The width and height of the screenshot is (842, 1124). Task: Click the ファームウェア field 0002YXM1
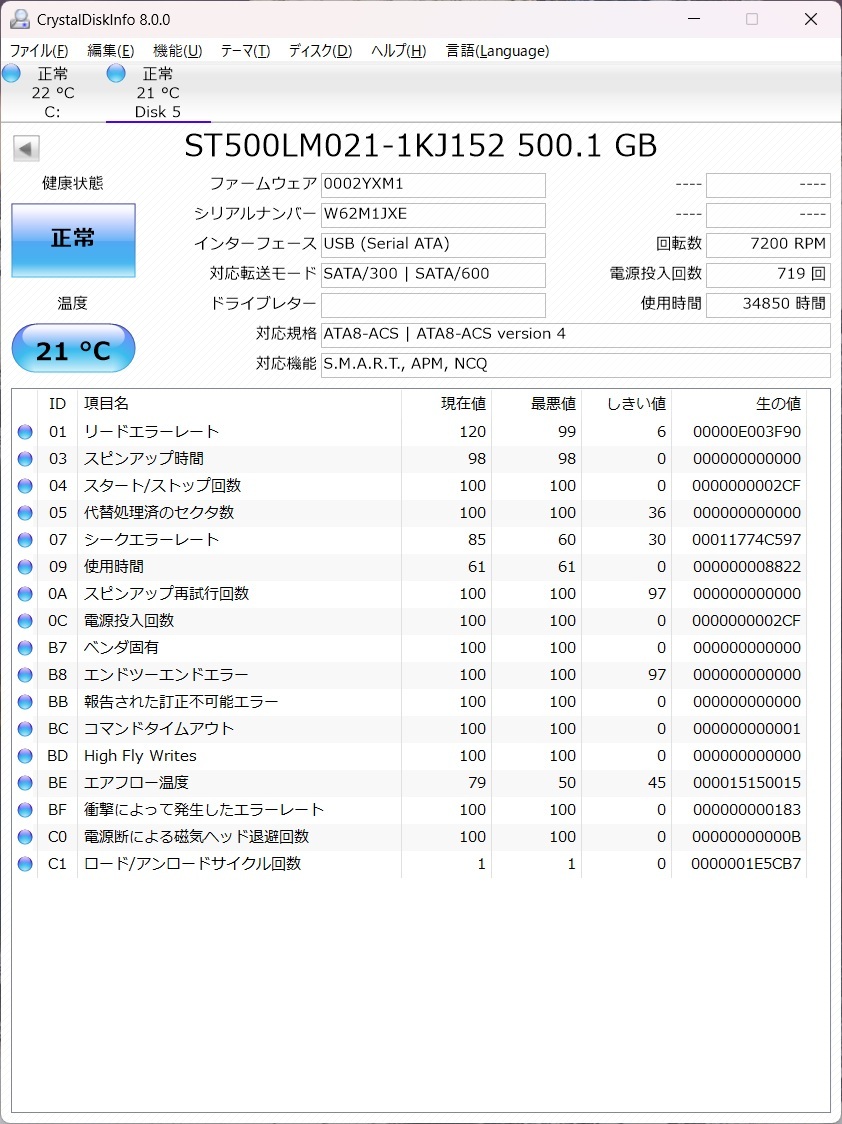coord(433,185)
